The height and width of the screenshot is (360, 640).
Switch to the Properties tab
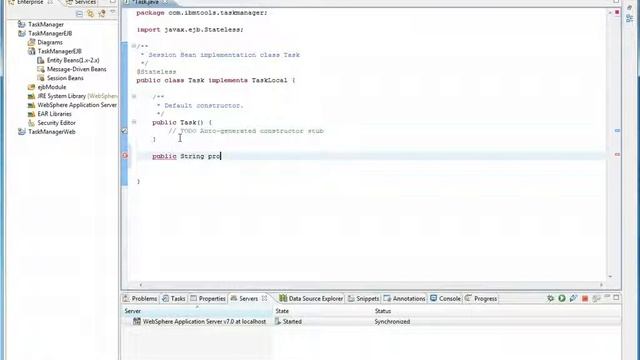coord(208,299)
